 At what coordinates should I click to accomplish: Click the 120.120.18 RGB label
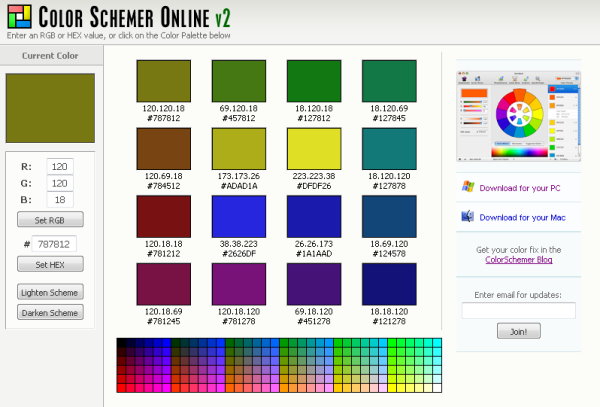click(x=163, y=109)
